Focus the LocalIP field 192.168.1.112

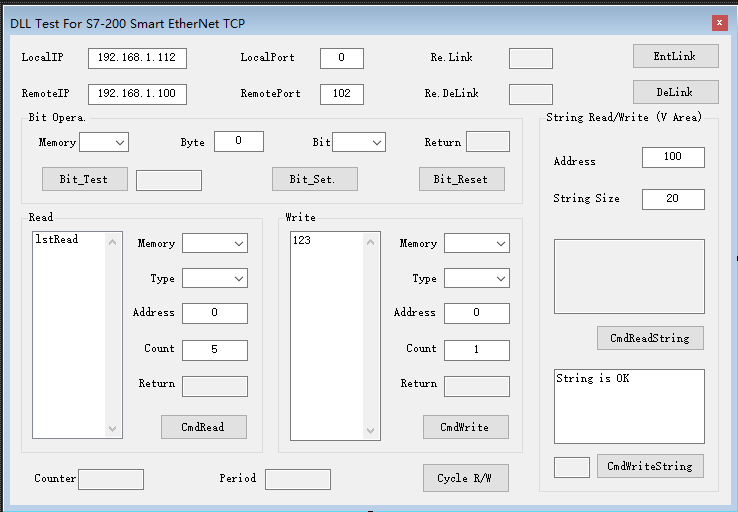(x=137, y=58)
